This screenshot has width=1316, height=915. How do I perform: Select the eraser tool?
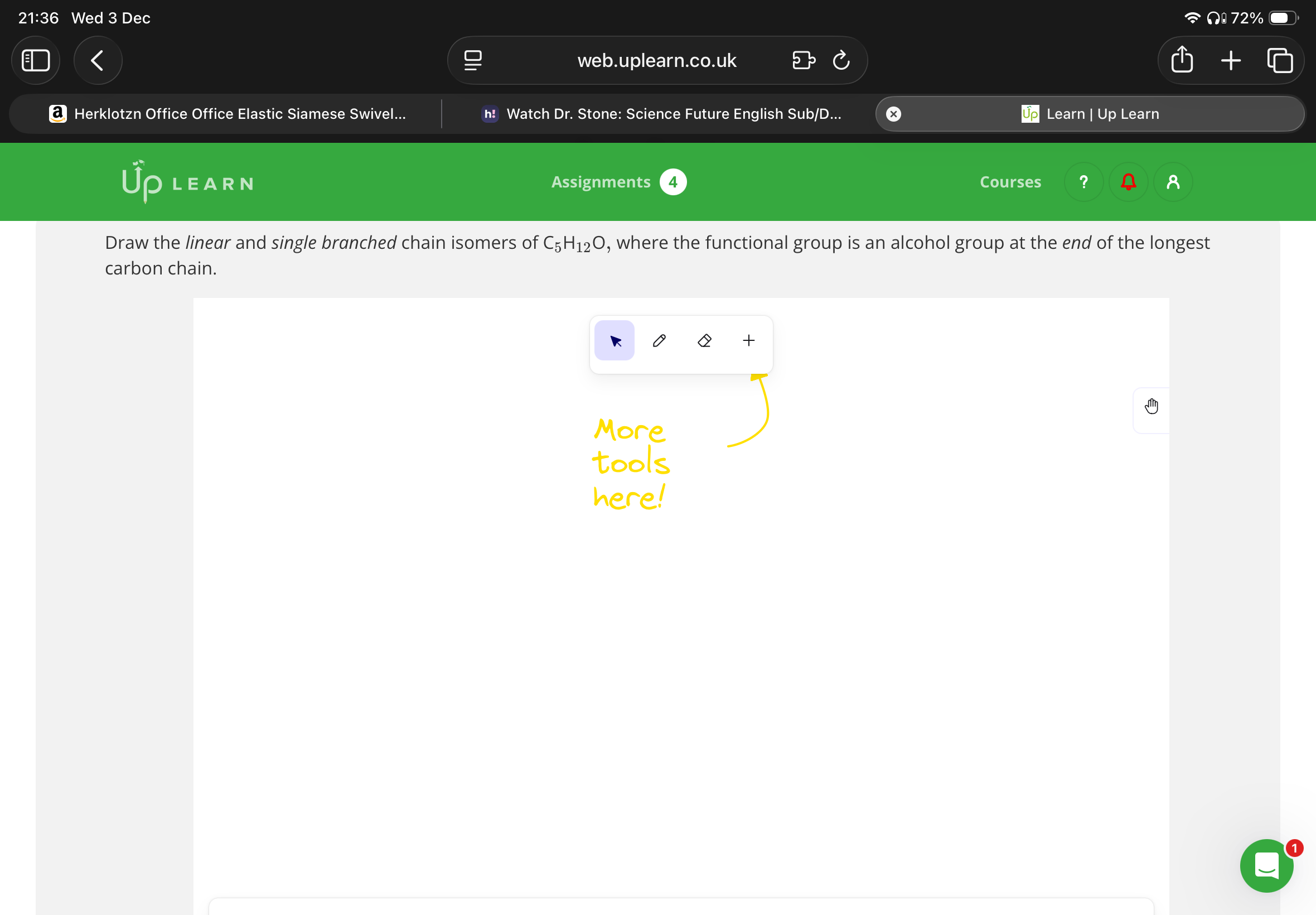point(704,340)
